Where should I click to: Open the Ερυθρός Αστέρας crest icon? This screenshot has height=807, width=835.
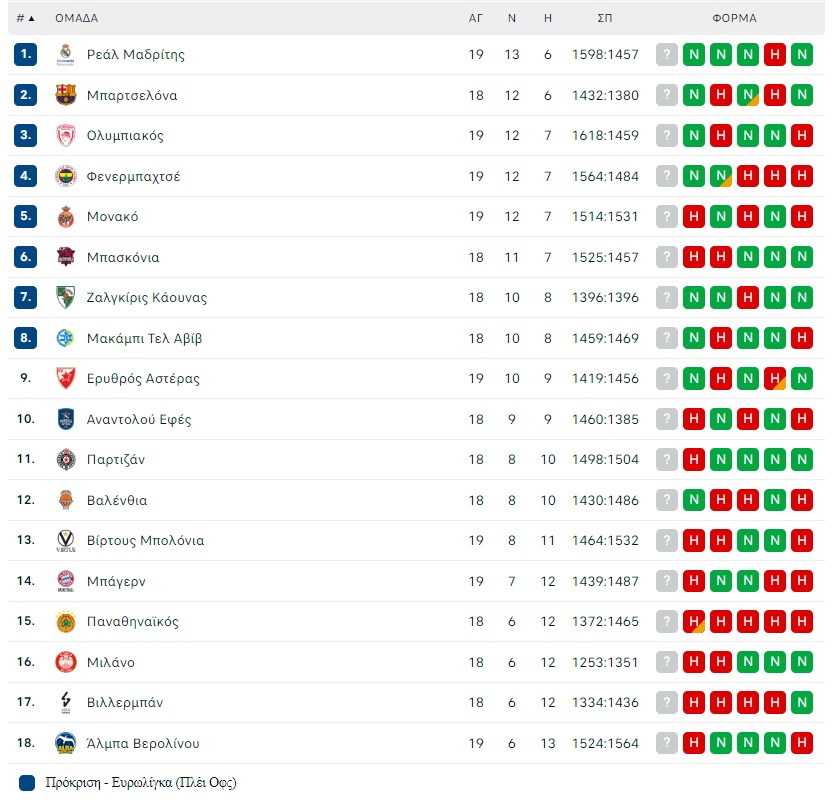click(66, 378)
